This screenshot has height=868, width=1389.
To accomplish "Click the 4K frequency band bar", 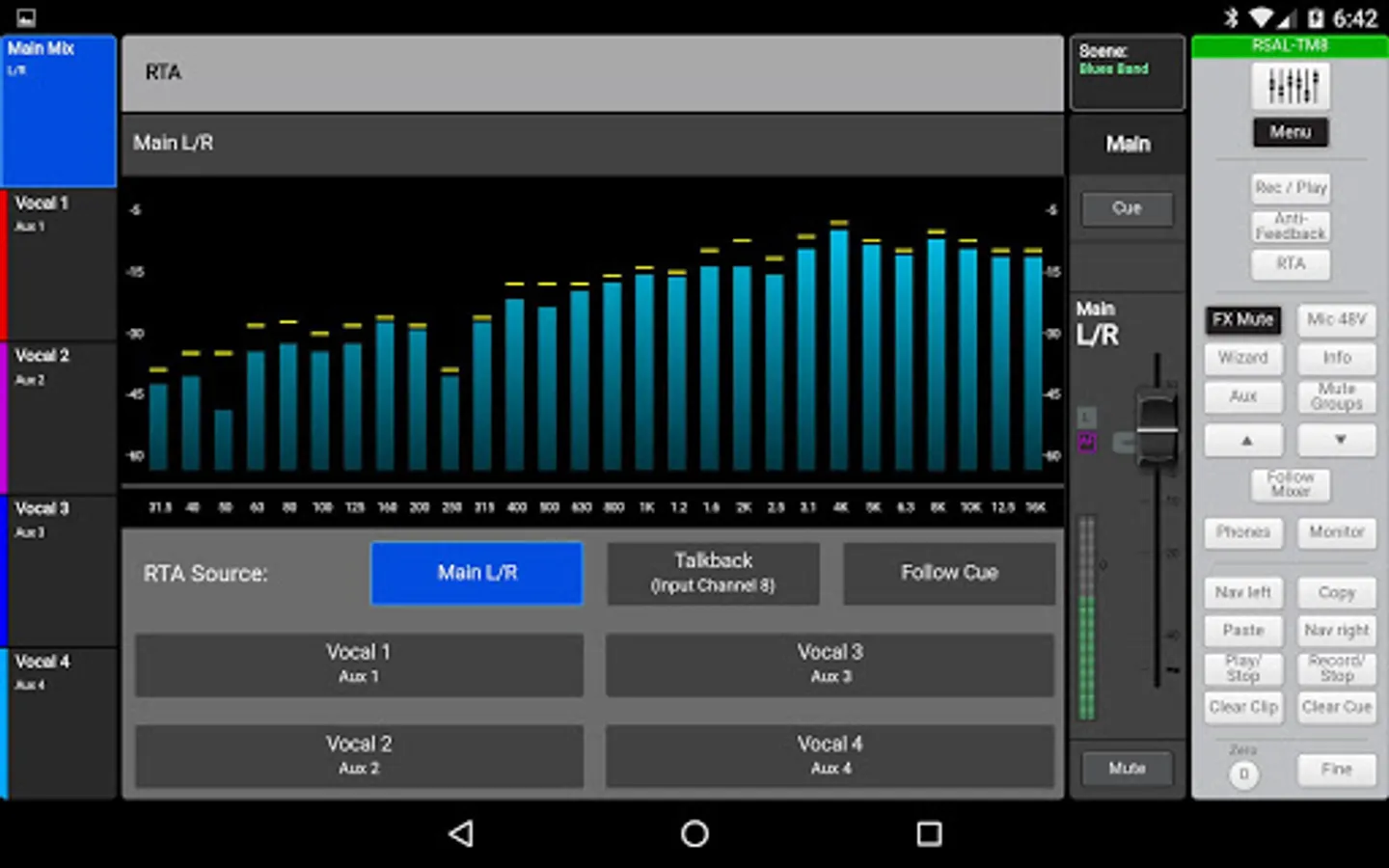I will (839, 349).
